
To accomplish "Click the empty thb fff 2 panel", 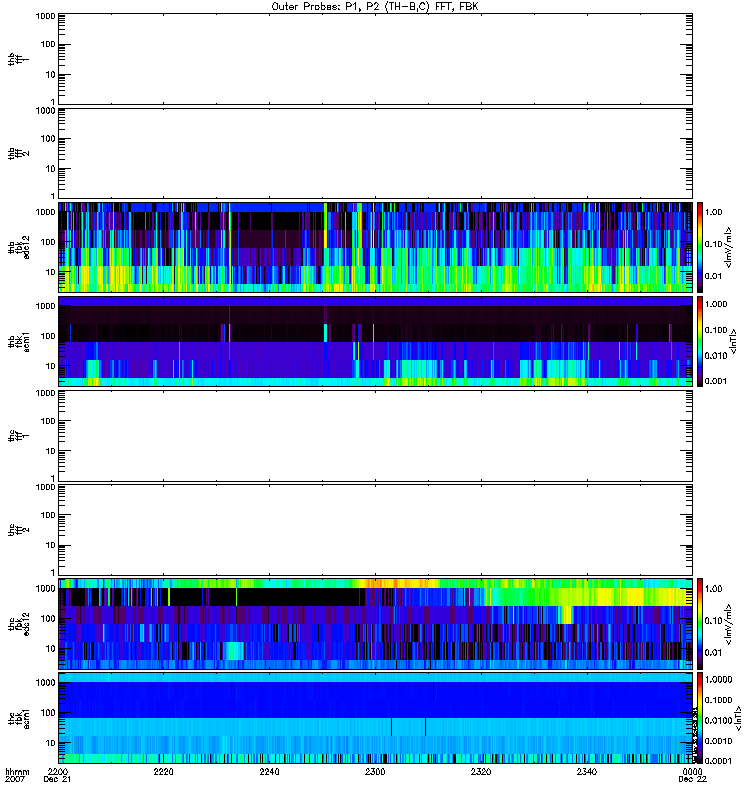I will 375,152.
